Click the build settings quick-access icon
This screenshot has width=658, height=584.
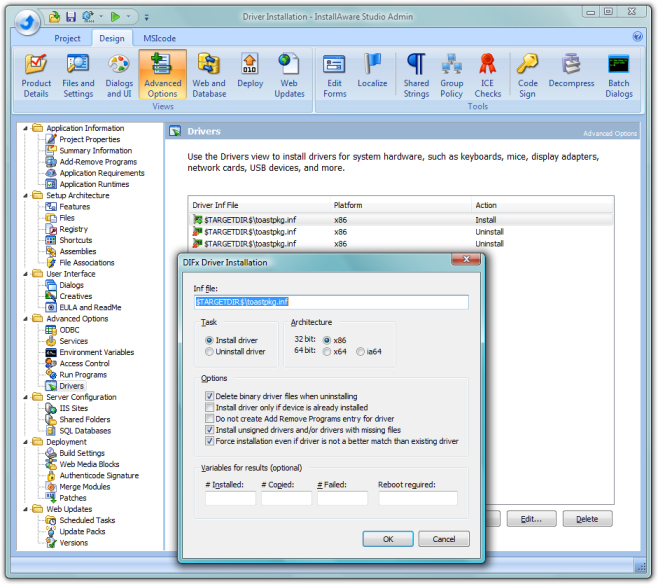click(88, 17)
